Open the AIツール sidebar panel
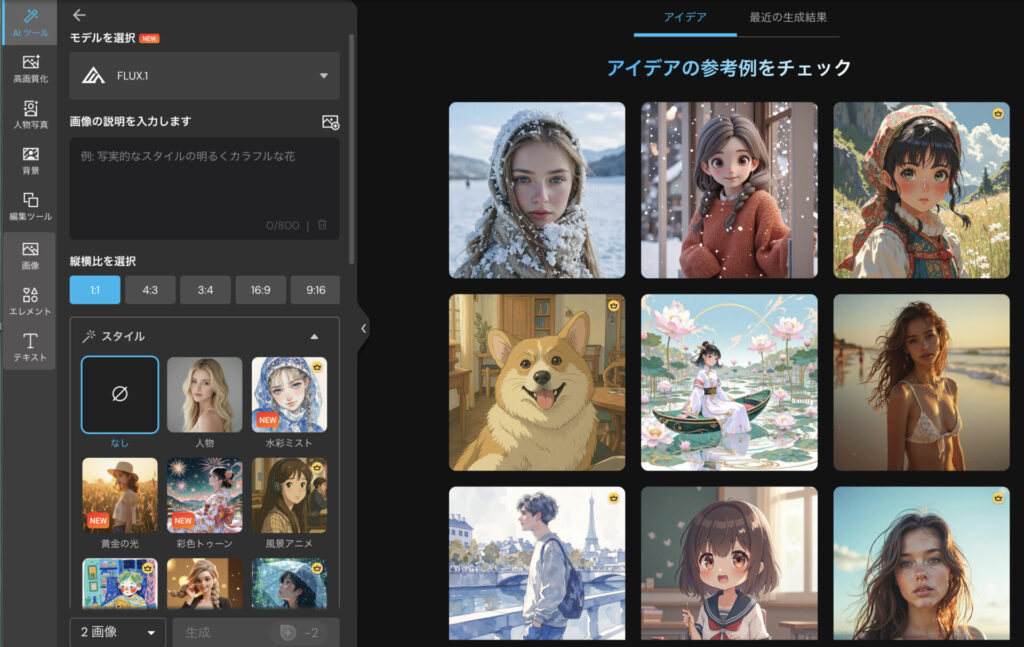The image size is (1024, 647). (29, 23)
